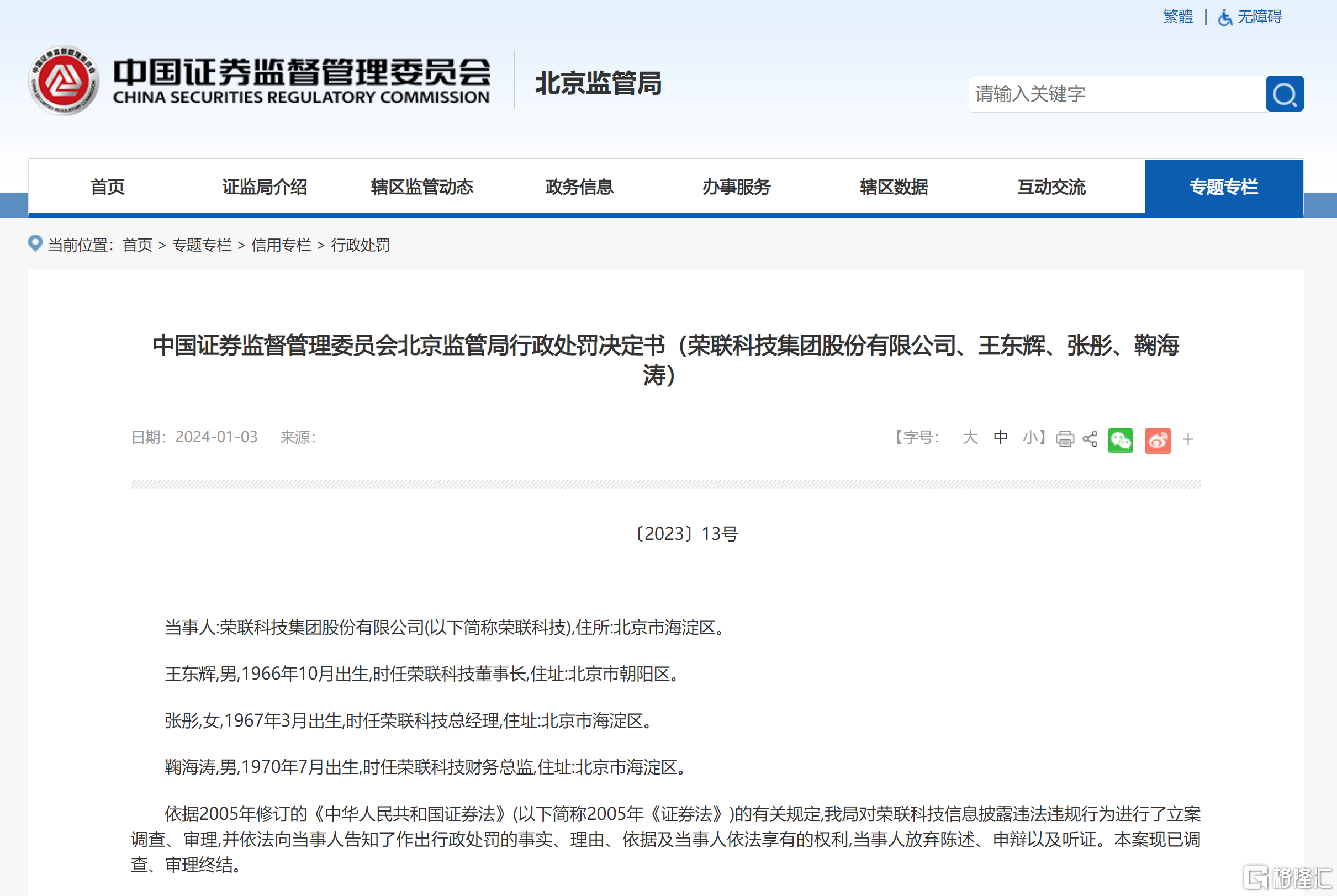This screenshot has height=896, width=1337.
Task: Set font size to 中 (medium)
Action: (x=1000, y=438)
